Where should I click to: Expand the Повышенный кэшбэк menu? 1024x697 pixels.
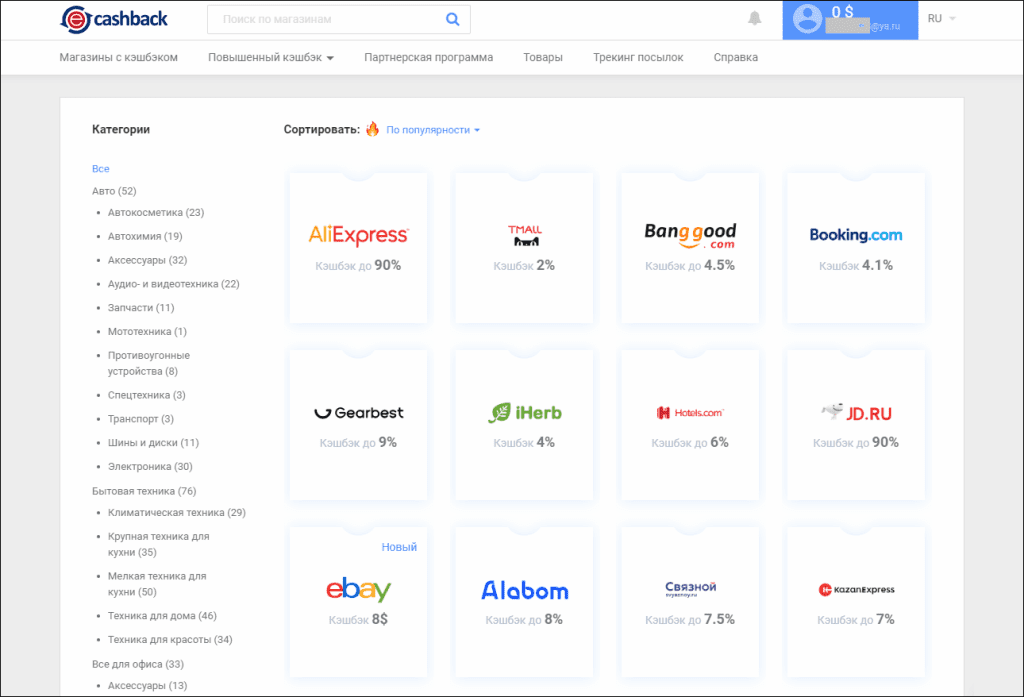point(270,58)
